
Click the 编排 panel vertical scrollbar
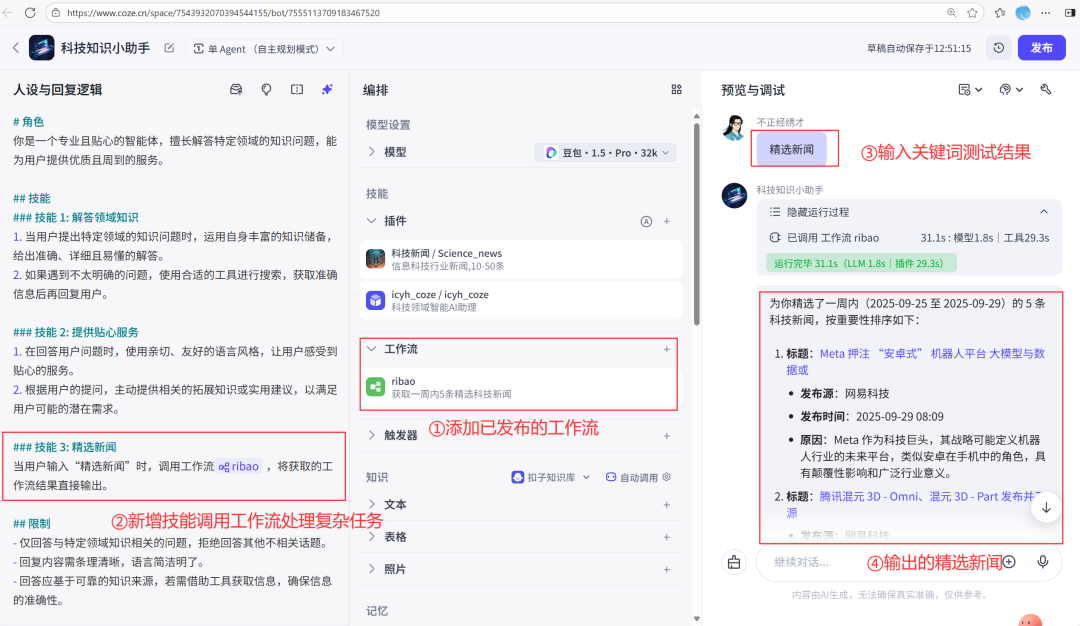click(x=696, y=224)
